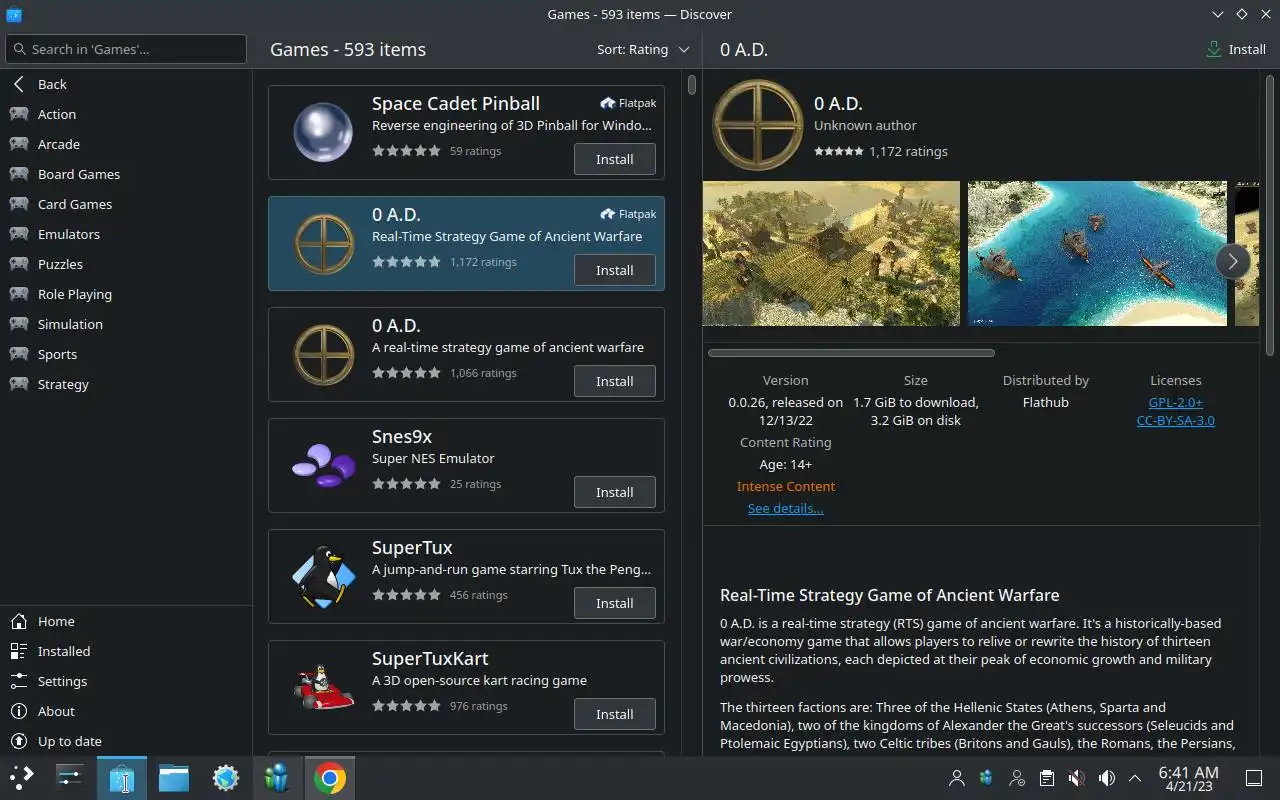Install SuperTuxKart
This screenshot has width=1280, height=800.
click(x=615, y=714)
